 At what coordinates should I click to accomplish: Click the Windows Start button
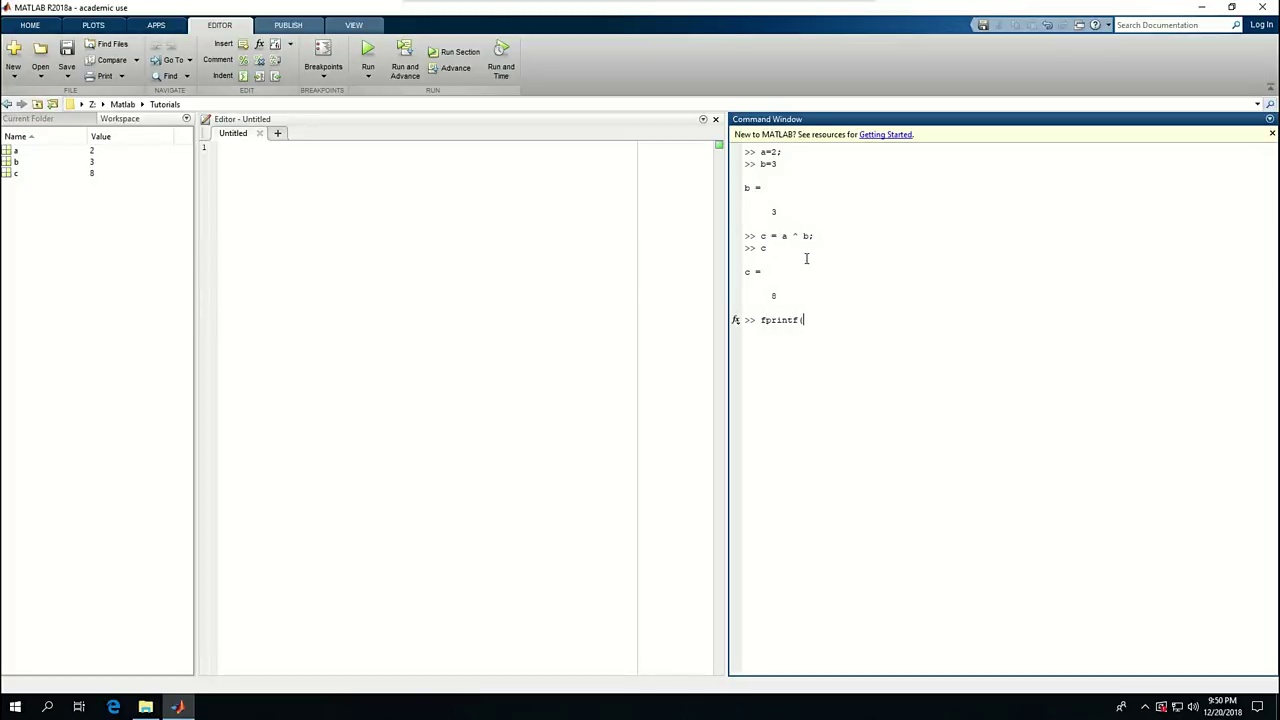pyautogui.click(x=15, y=707)
